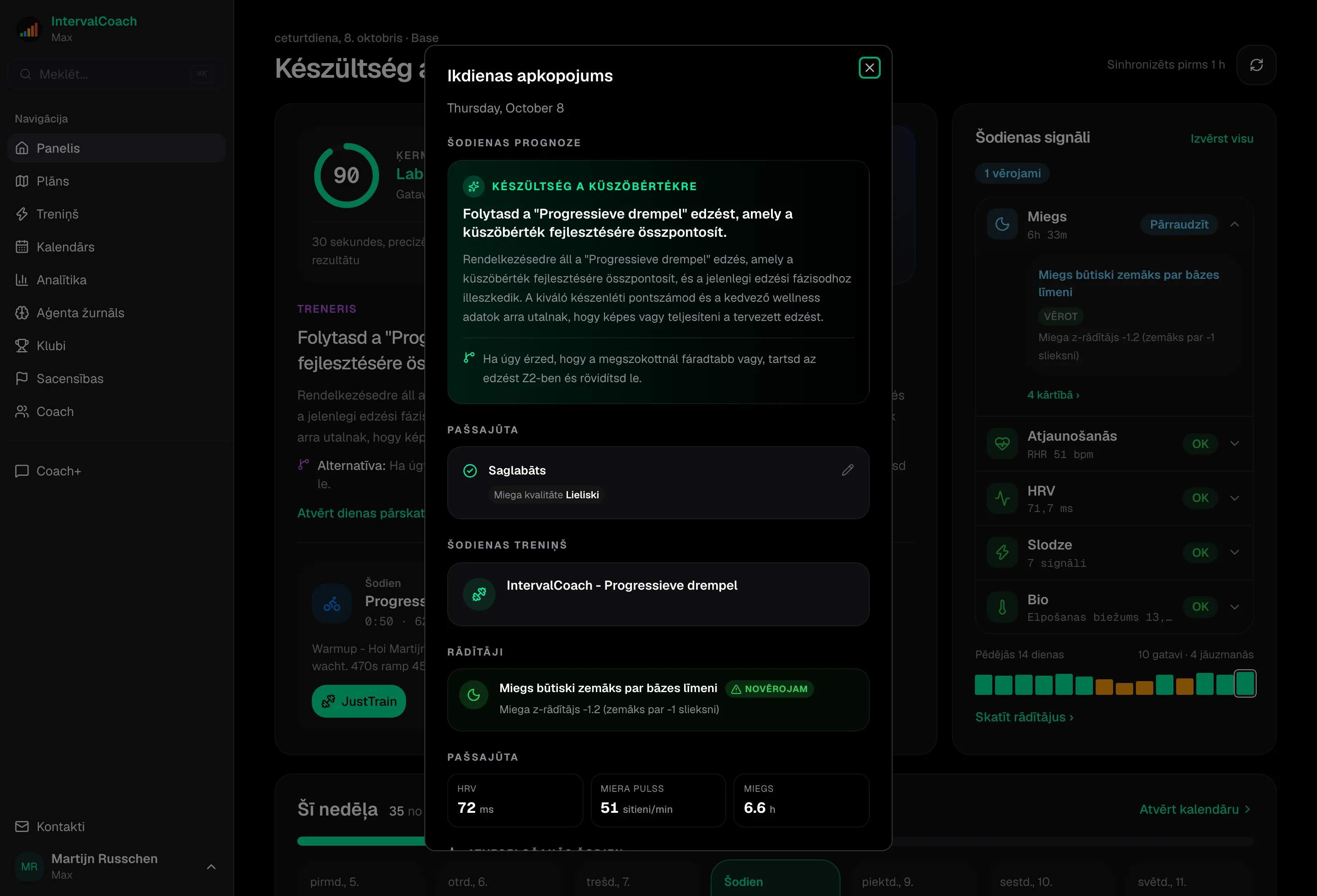This screenshot has width=1317, height=896.
Task: Collapse the Miegs signal chevron
Action: 1234,224
